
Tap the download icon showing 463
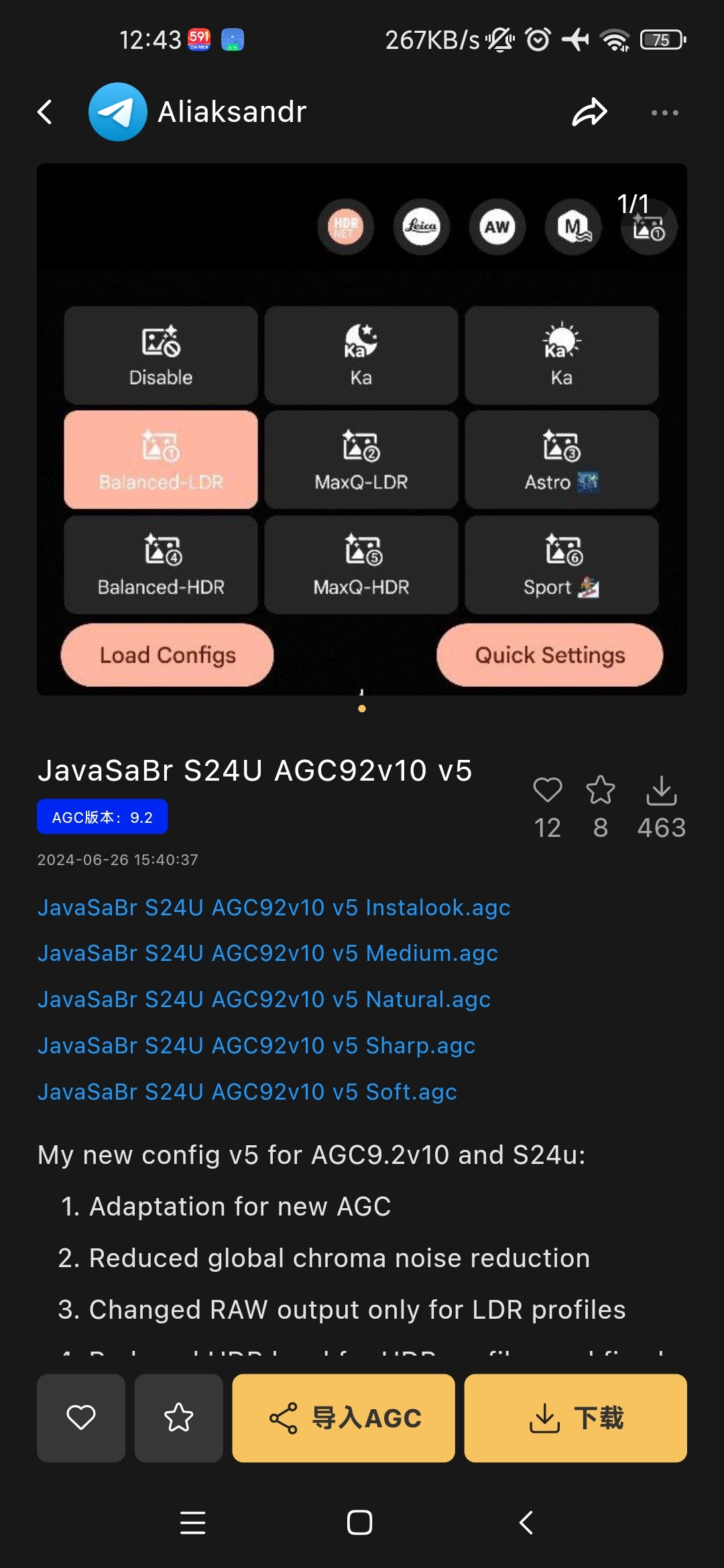pos(662,791)
